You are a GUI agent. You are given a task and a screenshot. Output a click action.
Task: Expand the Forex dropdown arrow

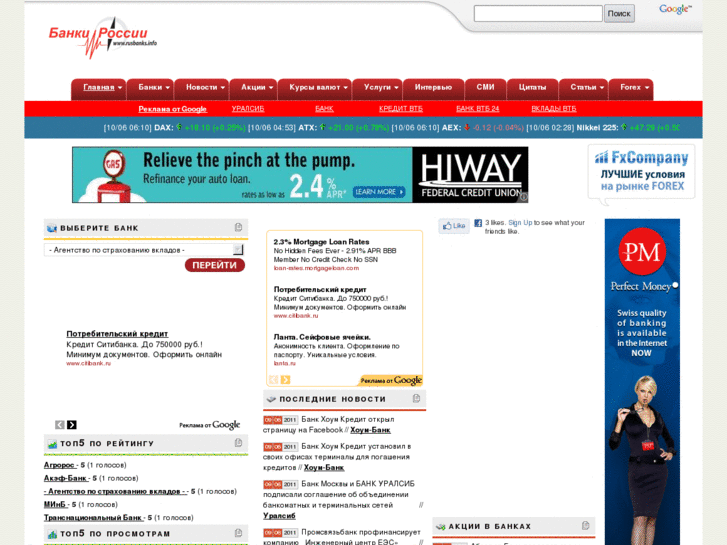pos(646,88)
